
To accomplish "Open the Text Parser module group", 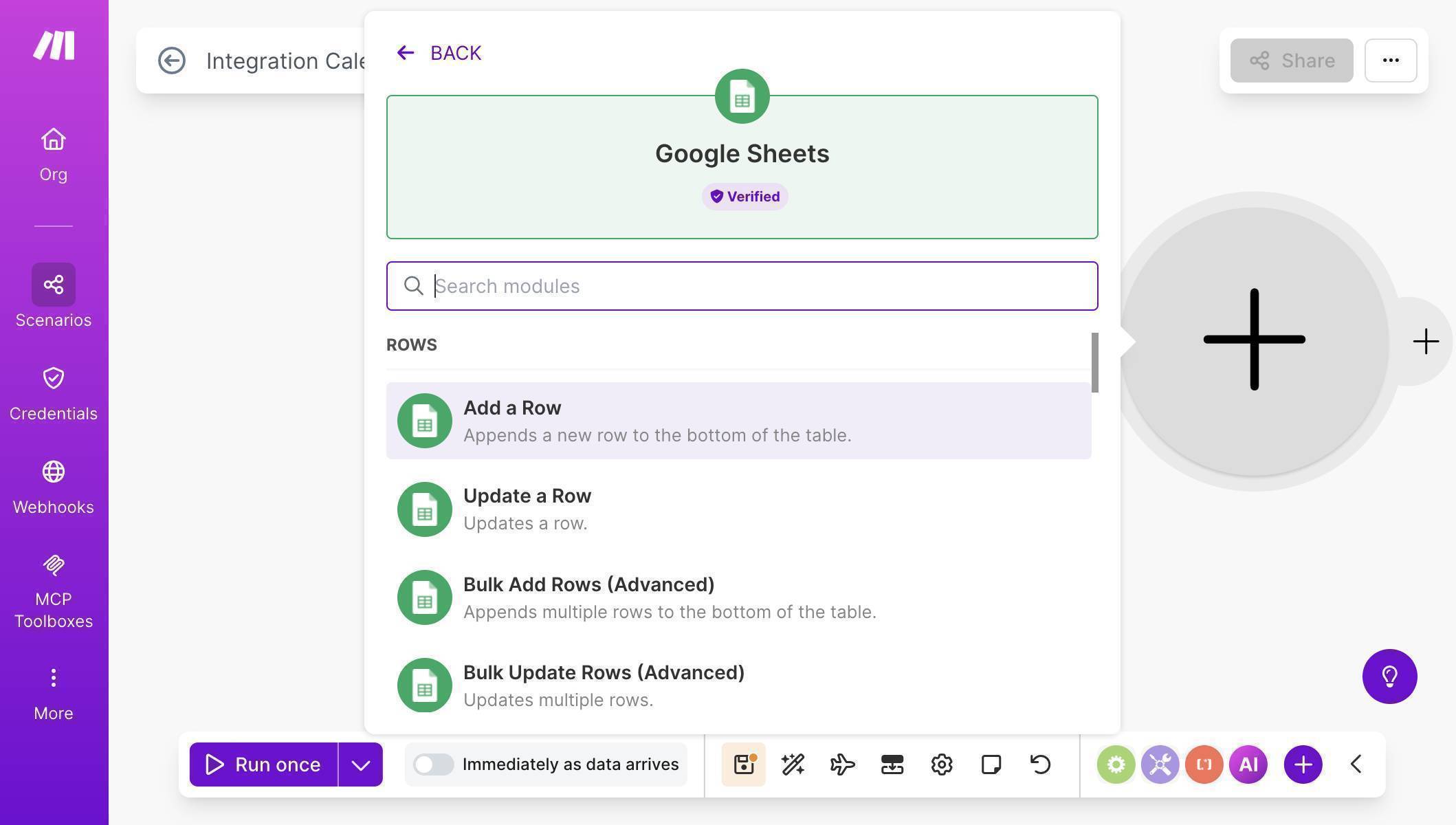I will [x=1203, y=764].
